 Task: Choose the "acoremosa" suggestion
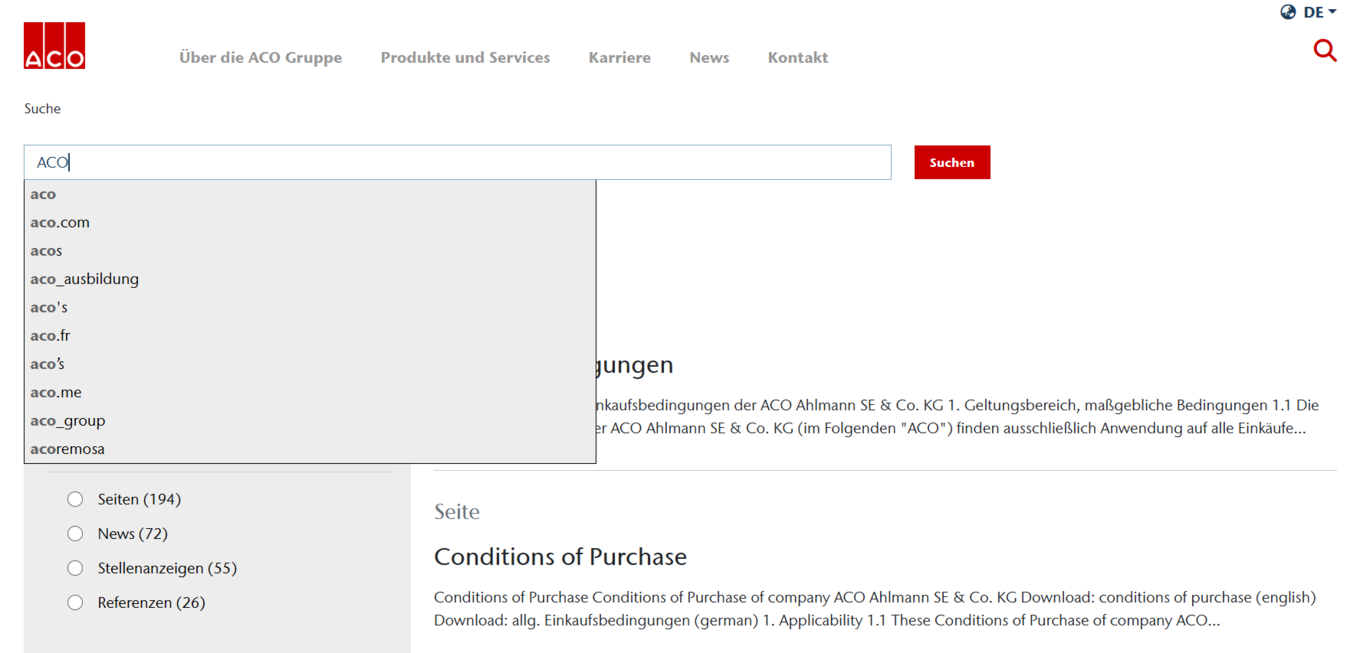pos(310,449)
